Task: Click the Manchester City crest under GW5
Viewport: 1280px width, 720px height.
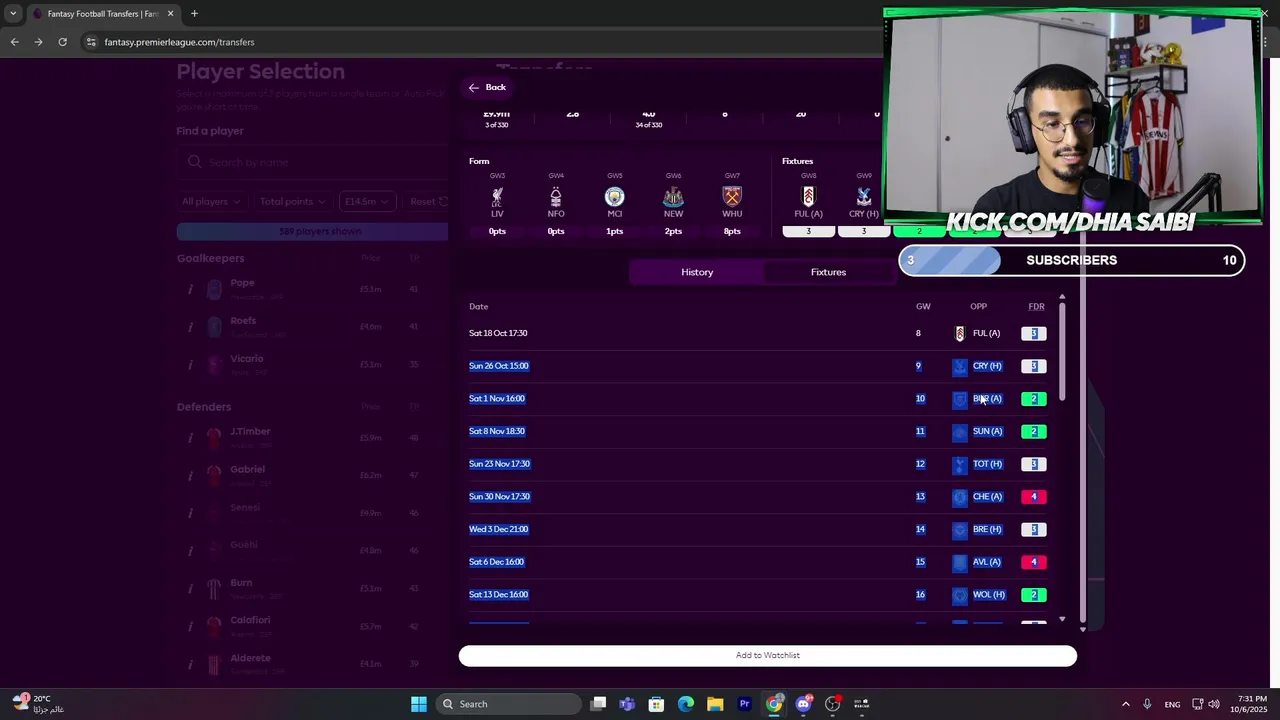Action: [x=615, y=197]
